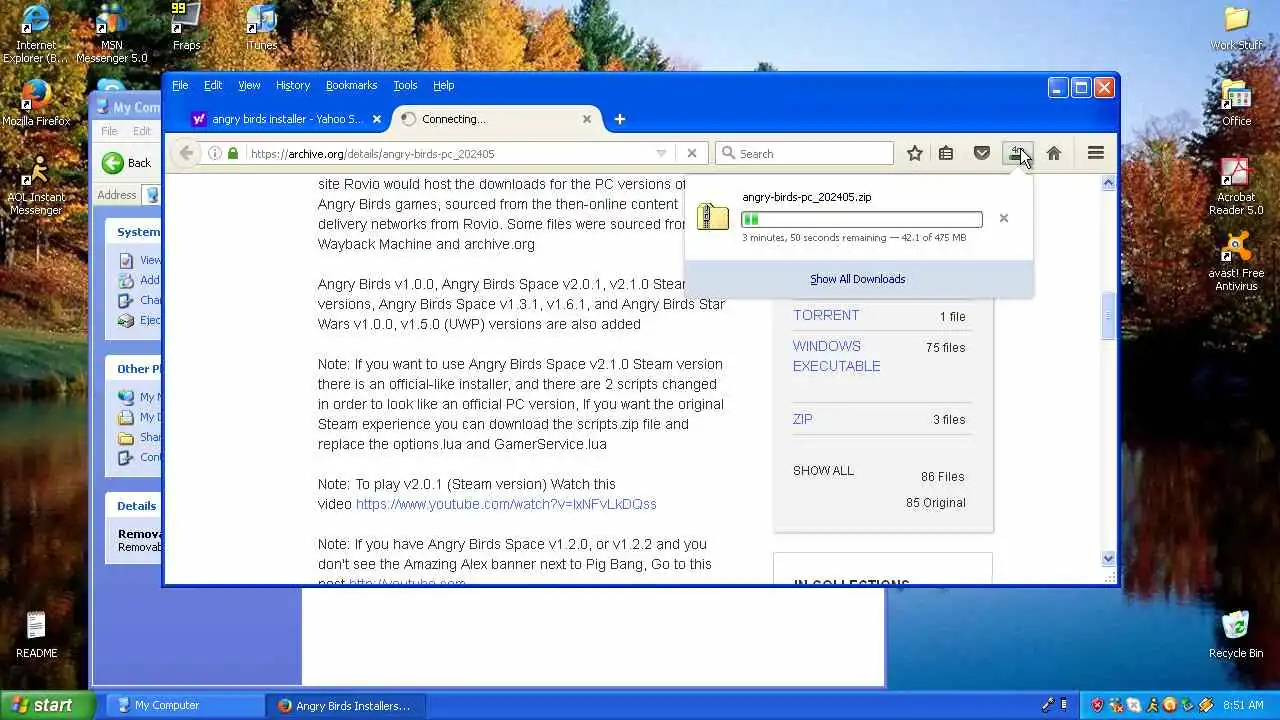This screenshot has height=720, width=1280.
Task: Click the Firefox Search box
Action: coord(805,153)
